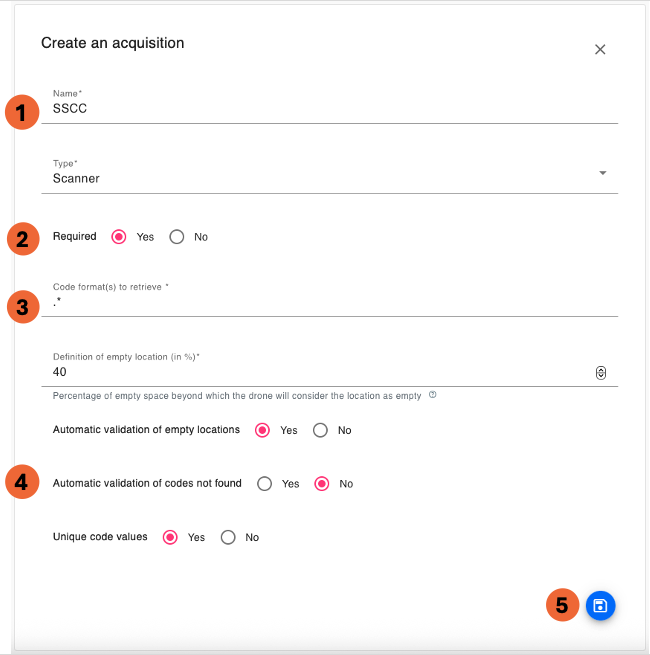Pick No for Unique code values
The width and height of the screenshot is (650, 655).
coord(228,537)
